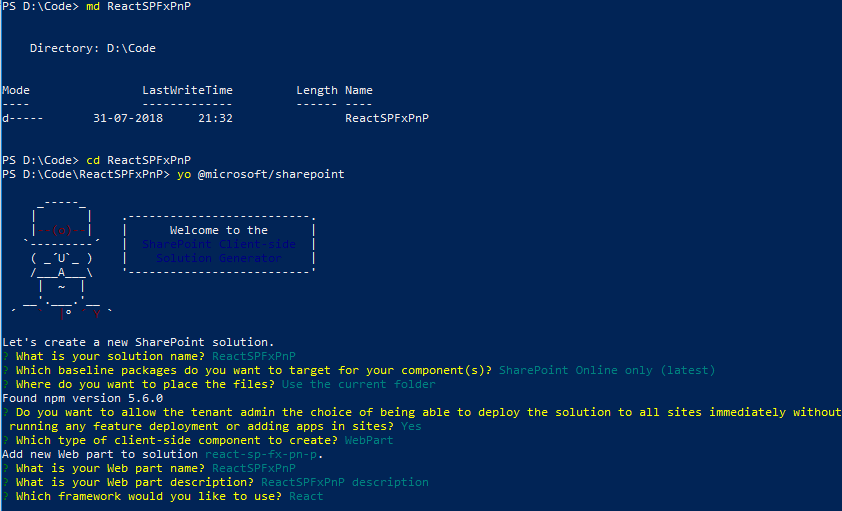842x511 pixels.
Task: Click 'Use the current folder' answer
Action: (x=358, y=384)
